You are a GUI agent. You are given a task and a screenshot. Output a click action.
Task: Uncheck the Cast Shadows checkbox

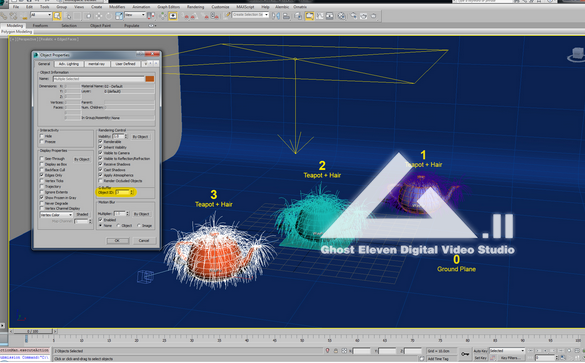pyautogui.click(x=100, y=169)
